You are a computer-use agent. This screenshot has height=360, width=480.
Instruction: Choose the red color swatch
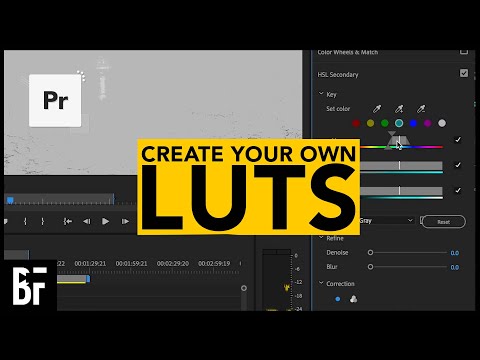(x=356, y=123)
